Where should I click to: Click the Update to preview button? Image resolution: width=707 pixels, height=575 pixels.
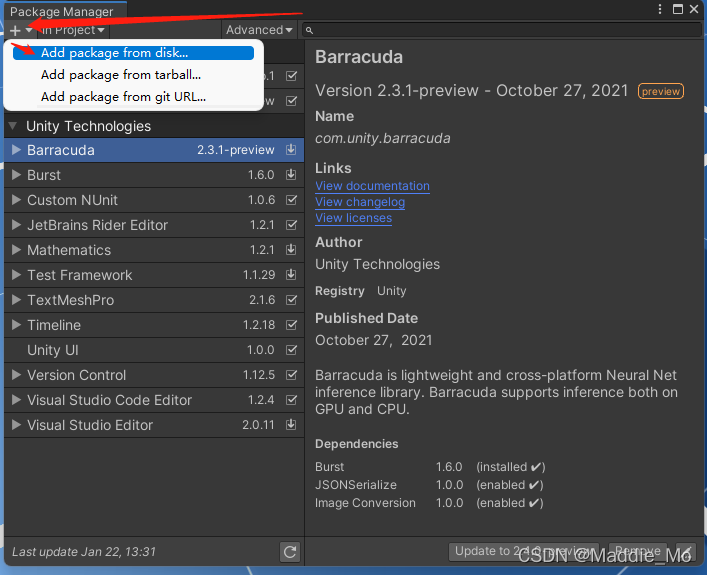point(524,552)
